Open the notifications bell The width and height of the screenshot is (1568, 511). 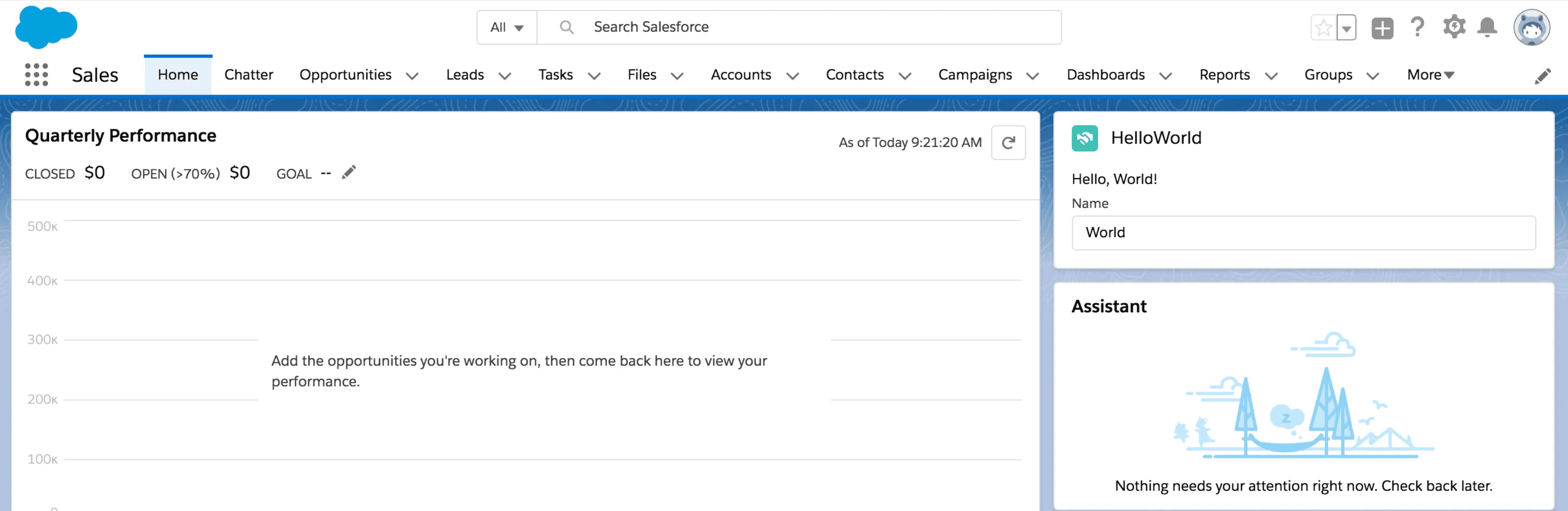[1487, 28]
